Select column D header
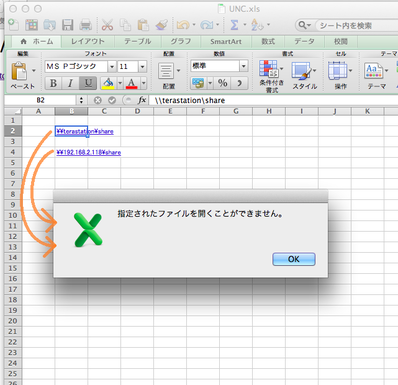This screenshot has height=385, width=398. tap(137, 111)
